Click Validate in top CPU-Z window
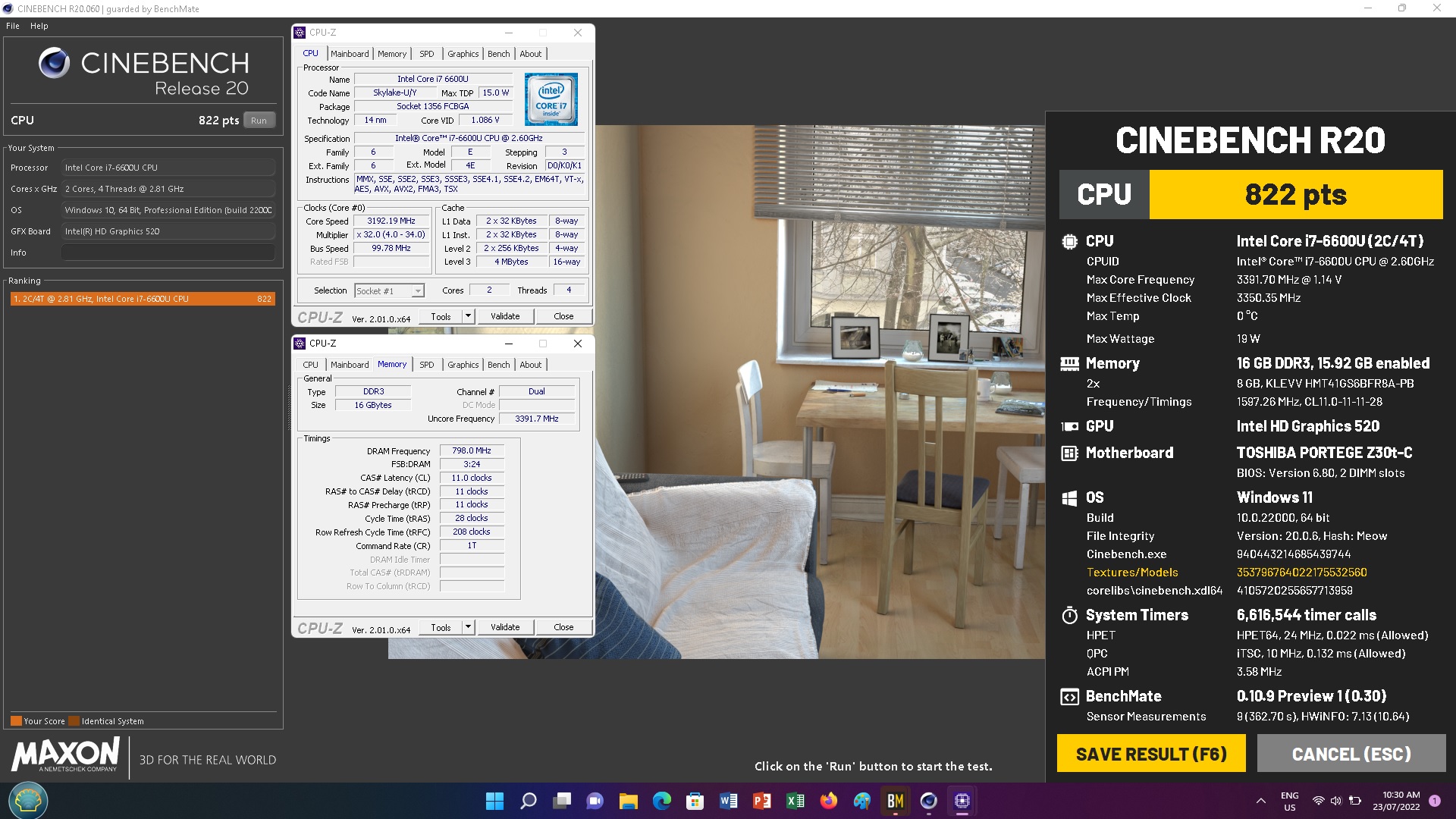The image size is (1456, 819). (505, 316)
